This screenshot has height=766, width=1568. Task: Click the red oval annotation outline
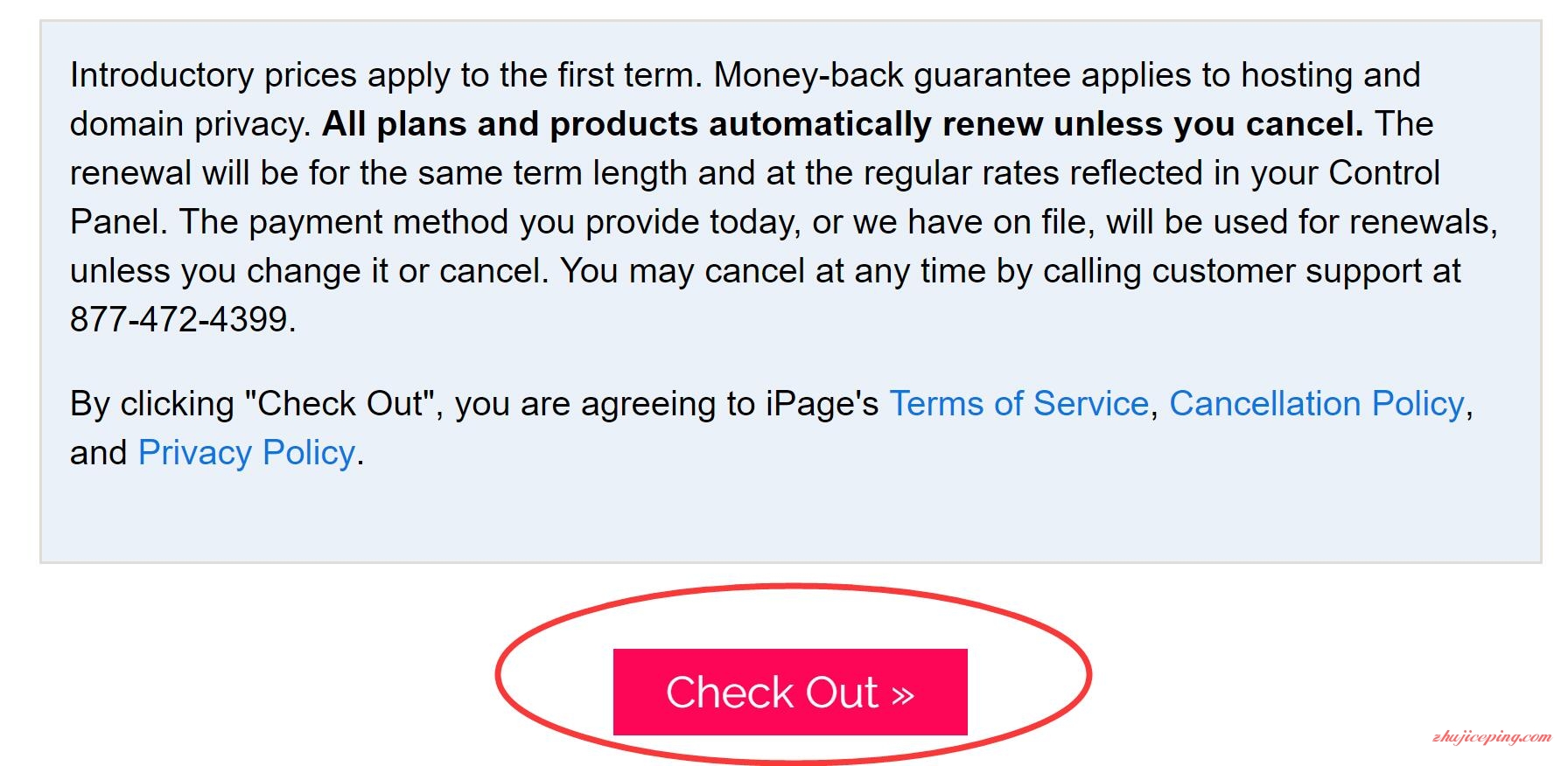[497, 674]
